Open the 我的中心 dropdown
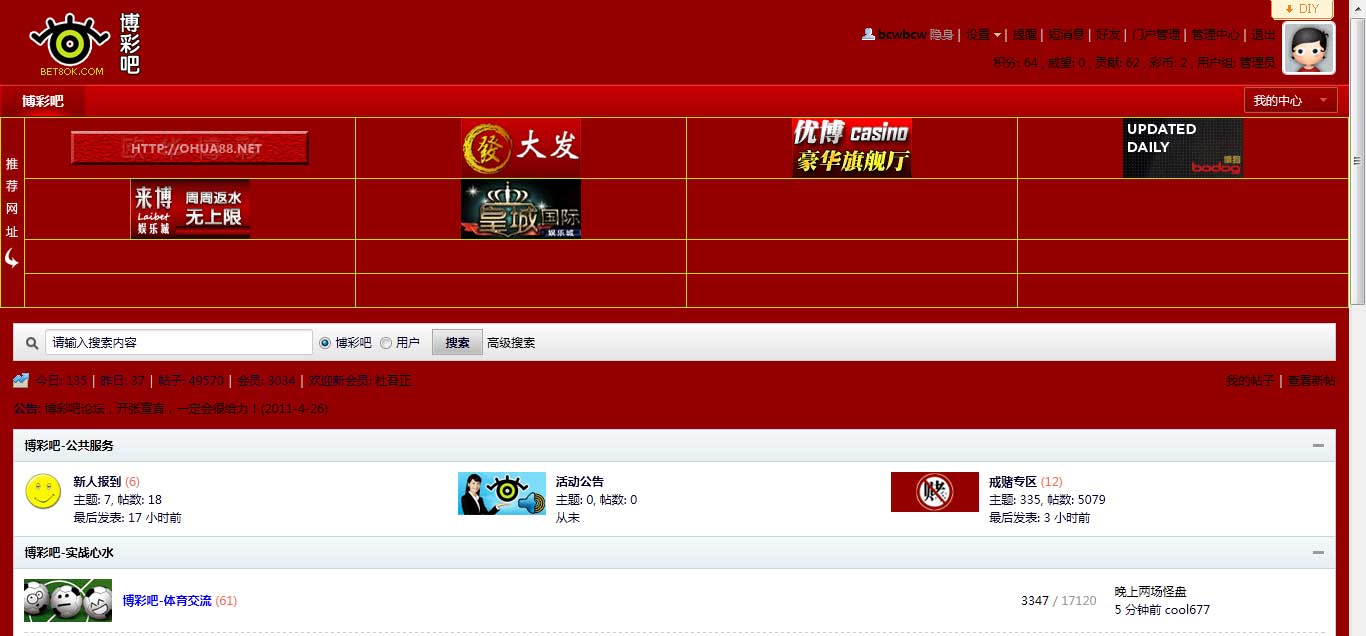Viewport: 1366px width, 636px height. [1290, 100]
